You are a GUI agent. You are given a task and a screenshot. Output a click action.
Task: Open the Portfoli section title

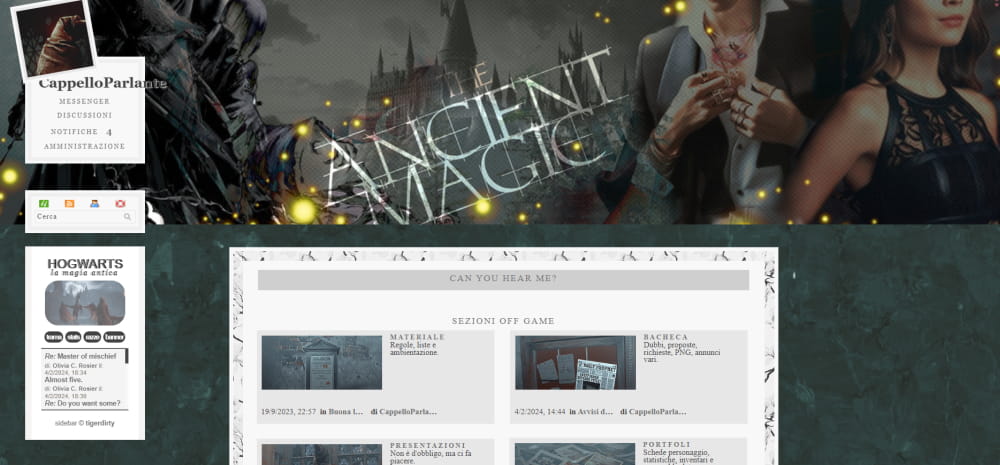[667, 445]
